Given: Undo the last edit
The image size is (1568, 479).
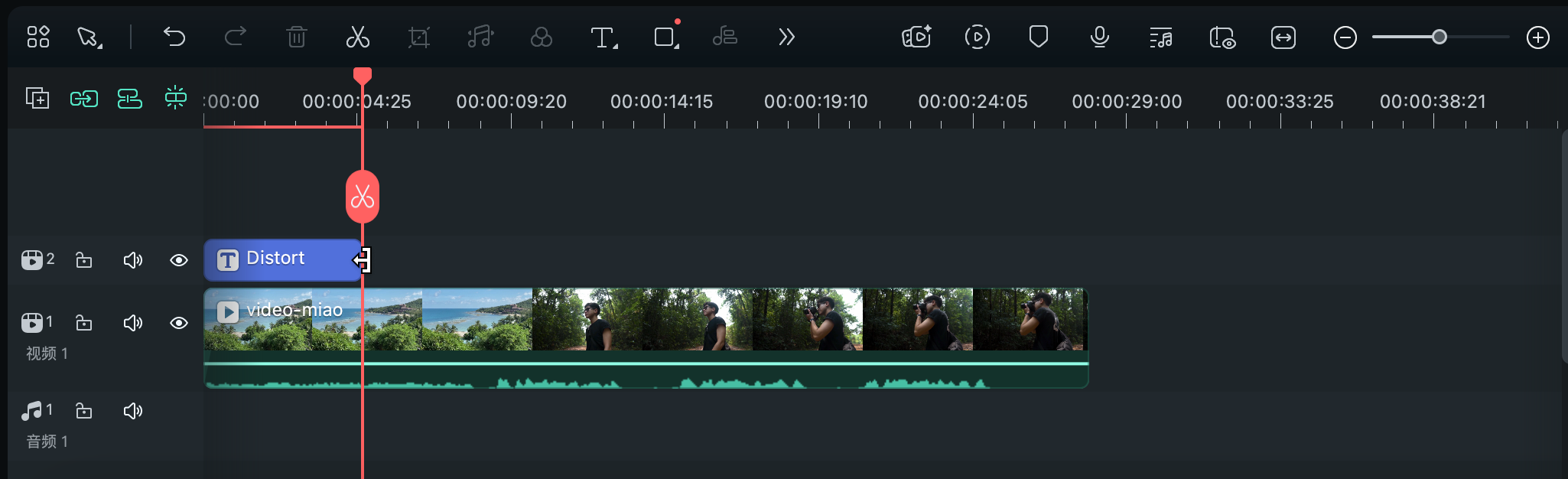Looking at the screenshot, I should 174,37.
